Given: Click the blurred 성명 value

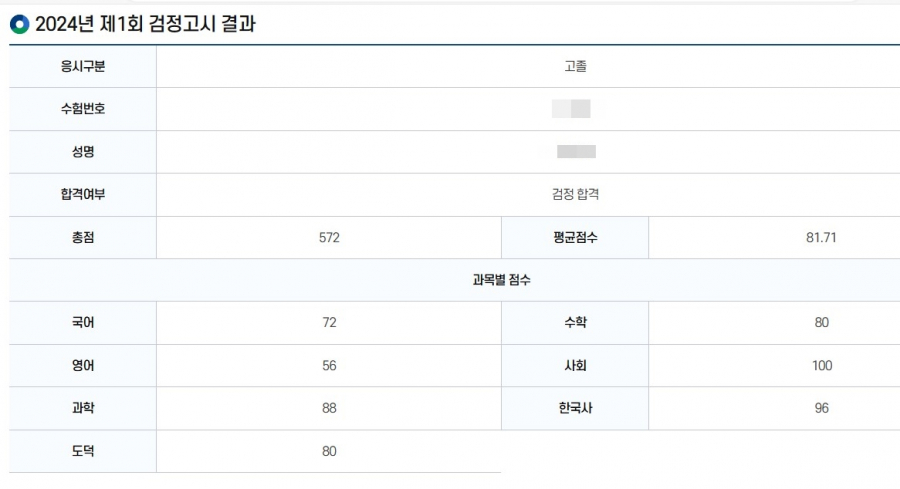Looking at the screenshot, I should 576,152.
